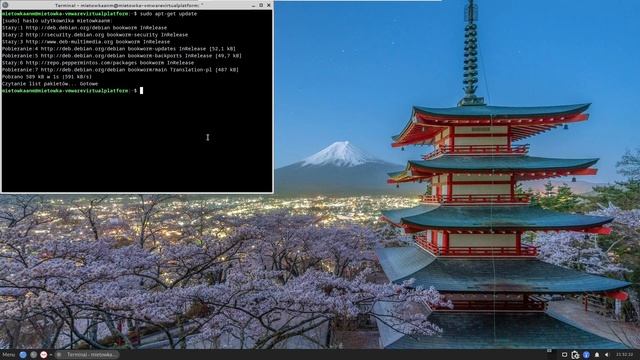Viewport: 640px width, 360px height.
Task: Close the Terminal window
Action: point(269,5)
